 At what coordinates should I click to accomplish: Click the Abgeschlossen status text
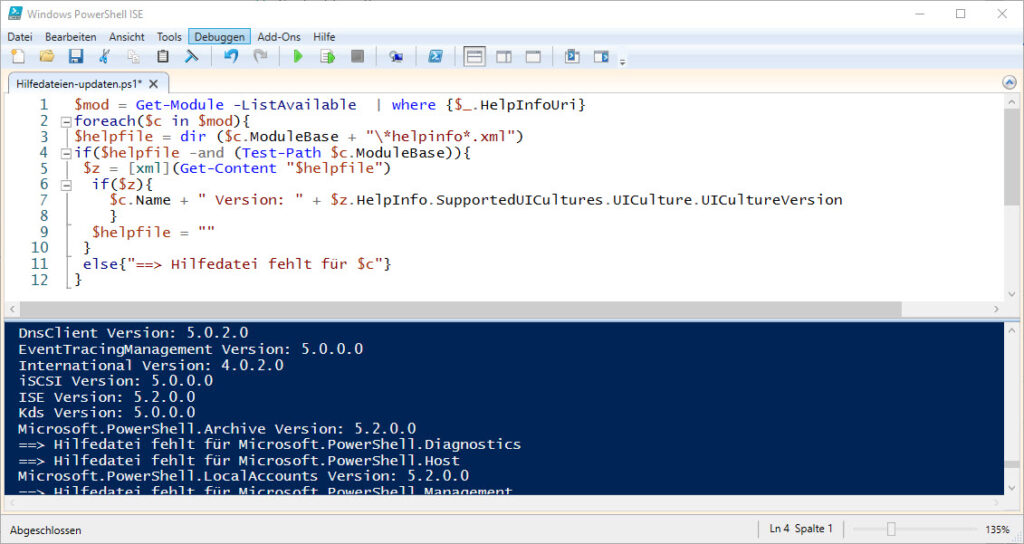[46, 530]
